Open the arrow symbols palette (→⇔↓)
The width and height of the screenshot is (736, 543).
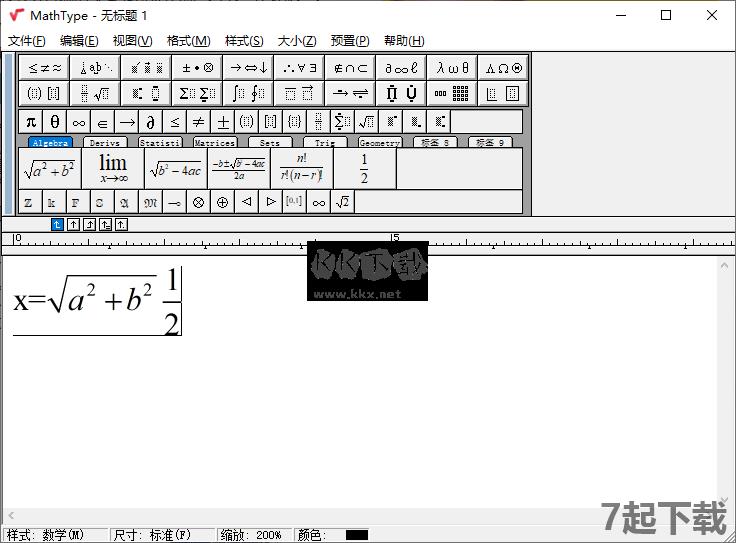click(x=248, y=68)
